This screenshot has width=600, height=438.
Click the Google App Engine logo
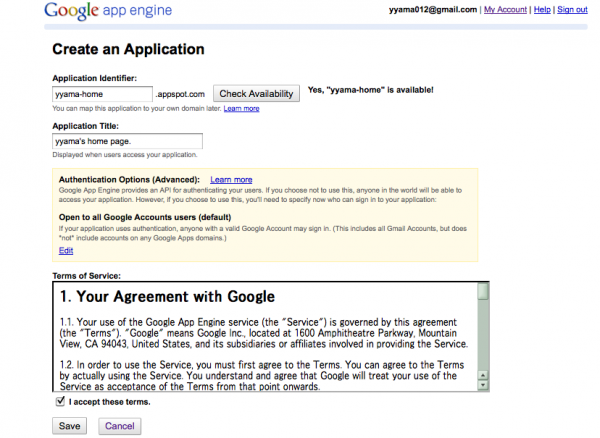pos(108,10)
